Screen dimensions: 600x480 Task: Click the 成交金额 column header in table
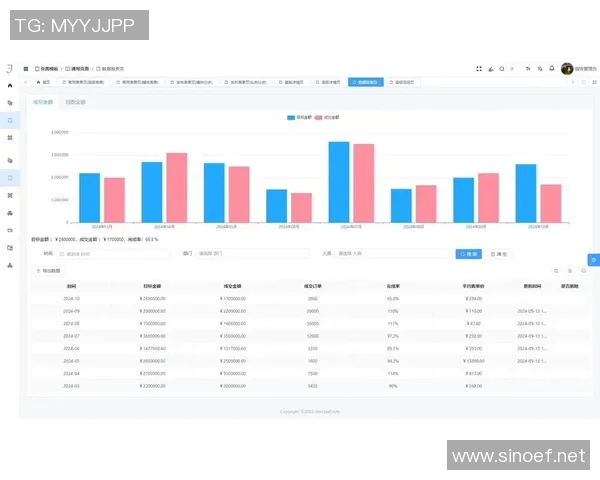[232, 286]
